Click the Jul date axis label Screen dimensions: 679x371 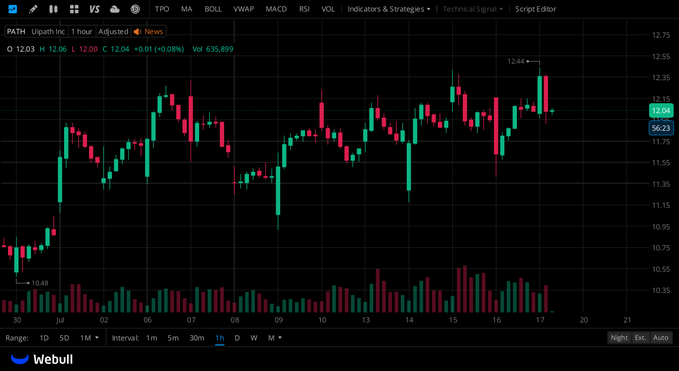(x=60, y=320)
